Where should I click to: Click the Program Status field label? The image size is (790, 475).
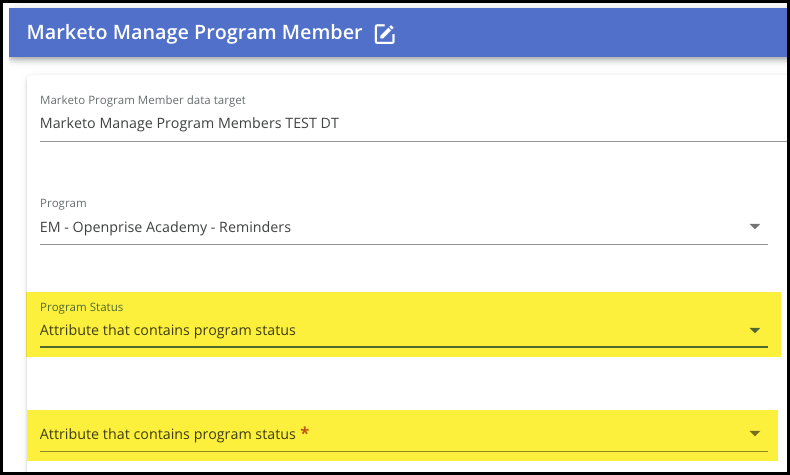82,307
